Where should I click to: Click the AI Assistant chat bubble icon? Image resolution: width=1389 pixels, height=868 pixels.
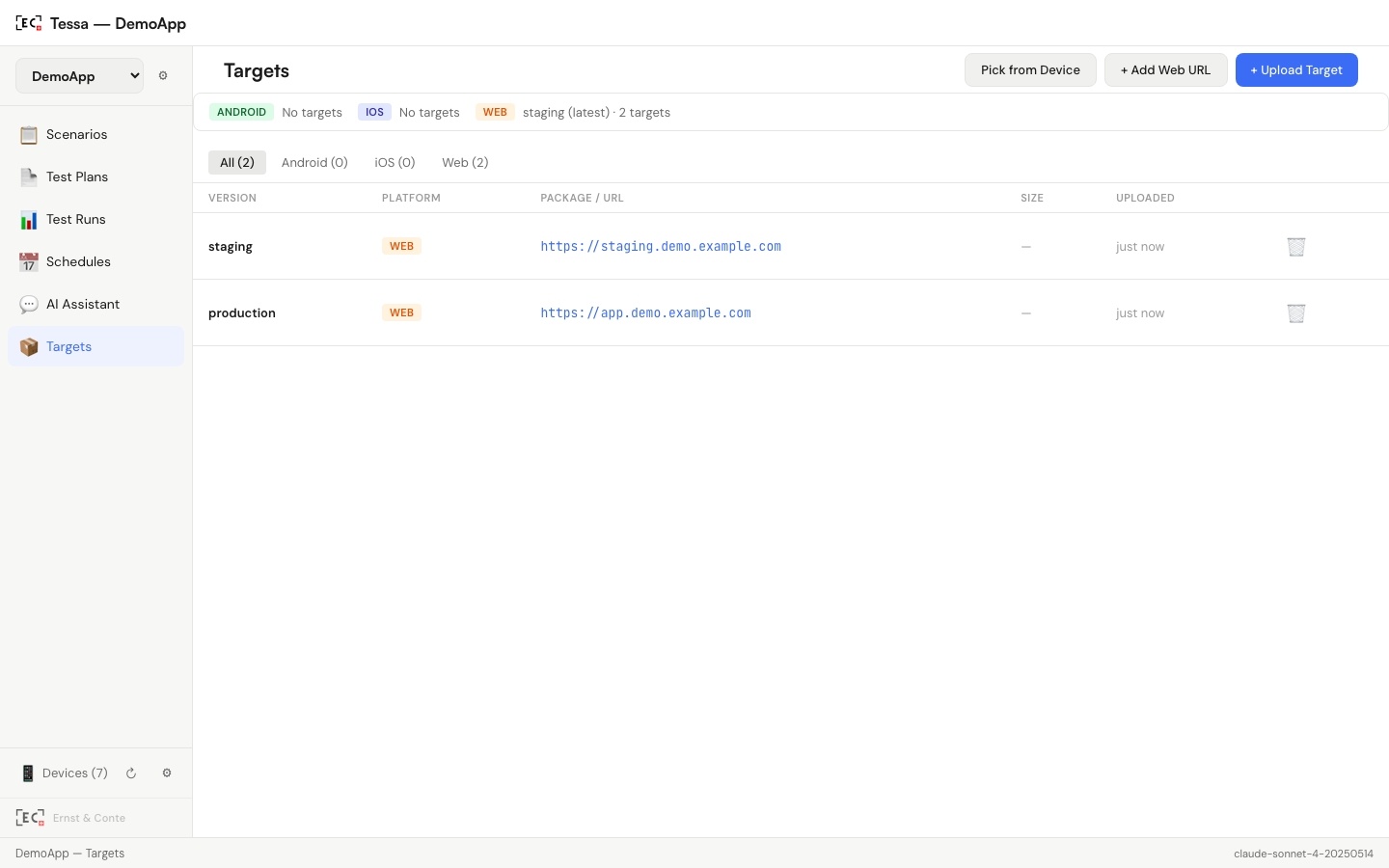(x=29, y=305)
